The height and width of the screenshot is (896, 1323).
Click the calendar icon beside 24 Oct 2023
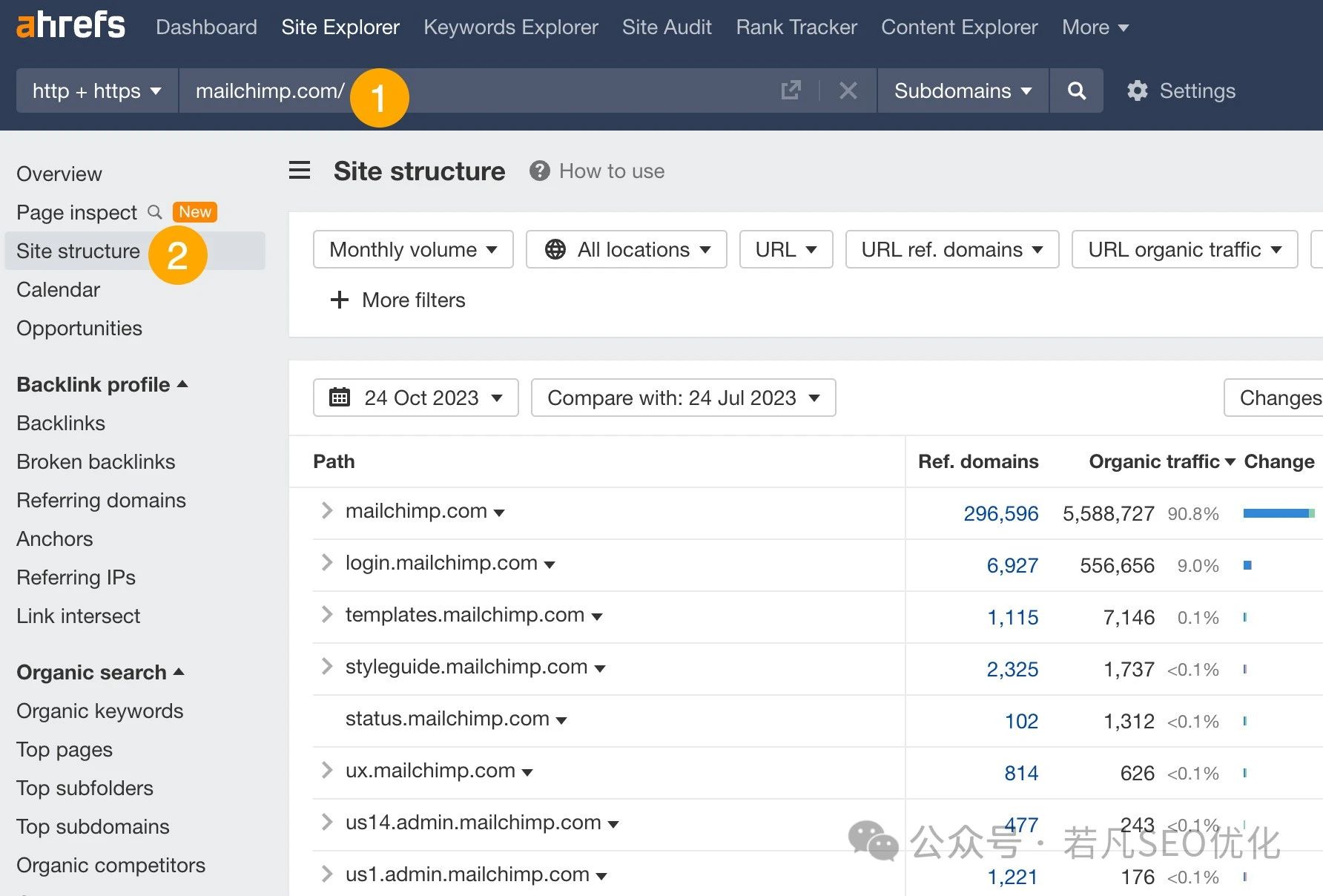pyautogui.click(x=340, y=398)
